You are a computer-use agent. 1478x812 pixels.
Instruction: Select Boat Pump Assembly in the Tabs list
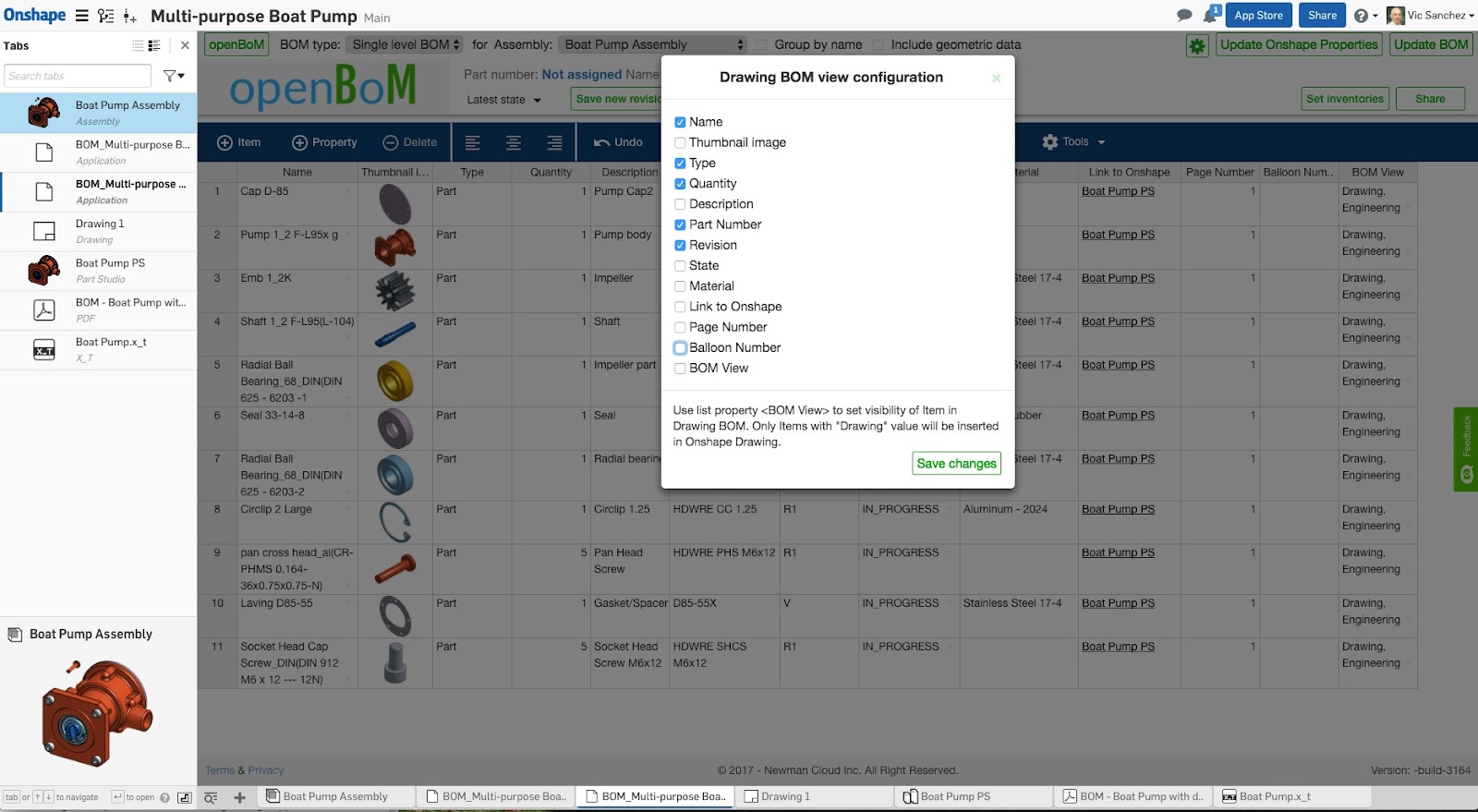[x=98, y=113]
